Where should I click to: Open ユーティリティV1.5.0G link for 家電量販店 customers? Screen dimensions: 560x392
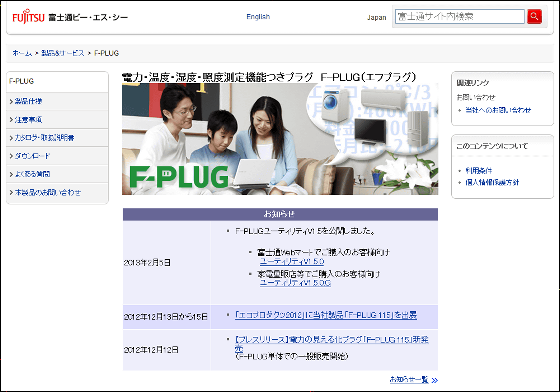click(x=295, y=283)
